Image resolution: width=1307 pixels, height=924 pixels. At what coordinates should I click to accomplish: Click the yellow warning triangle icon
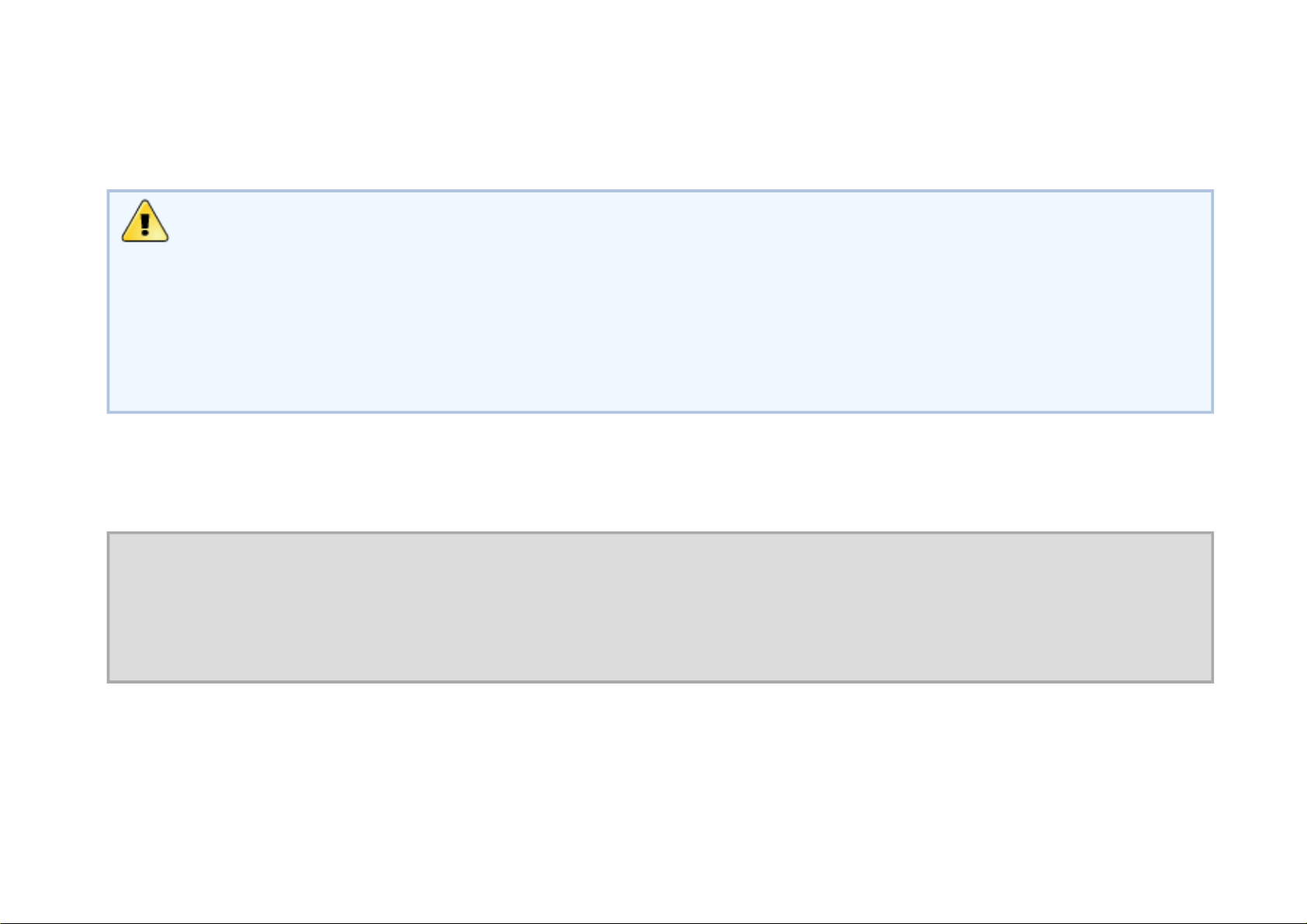(145, 221)
